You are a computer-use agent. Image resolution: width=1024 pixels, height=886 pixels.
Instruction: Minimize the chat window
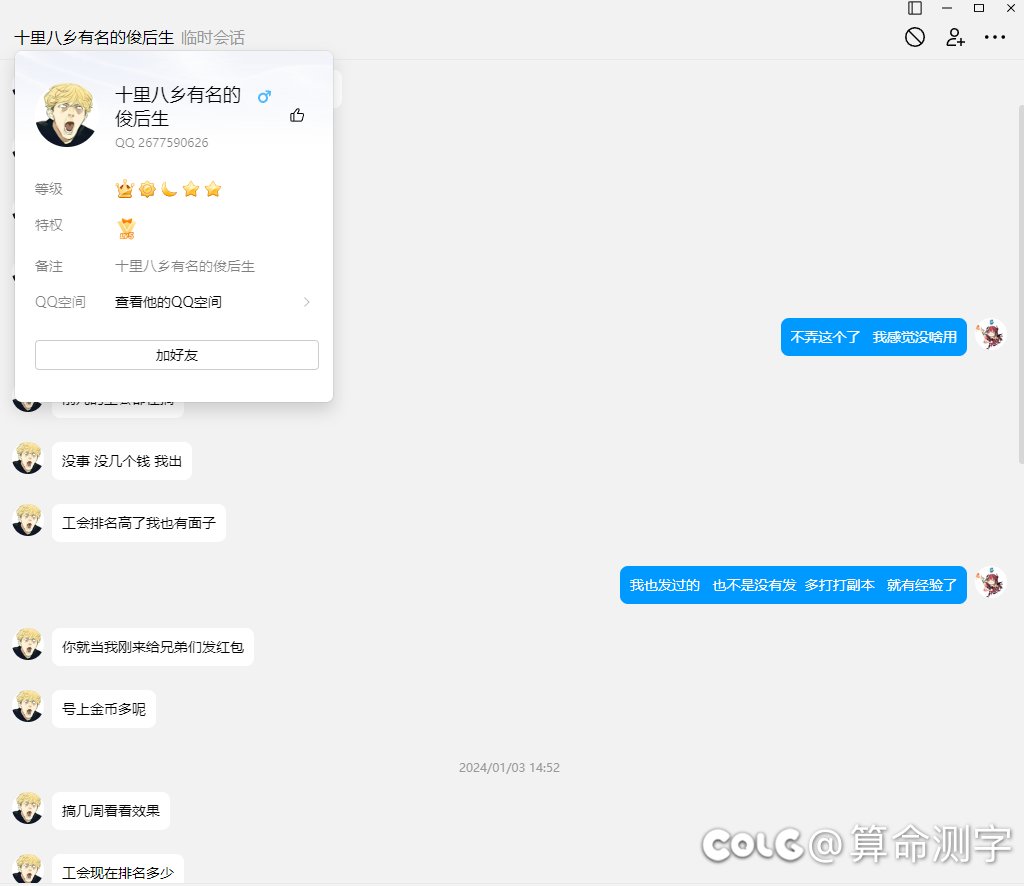[947, 8]
